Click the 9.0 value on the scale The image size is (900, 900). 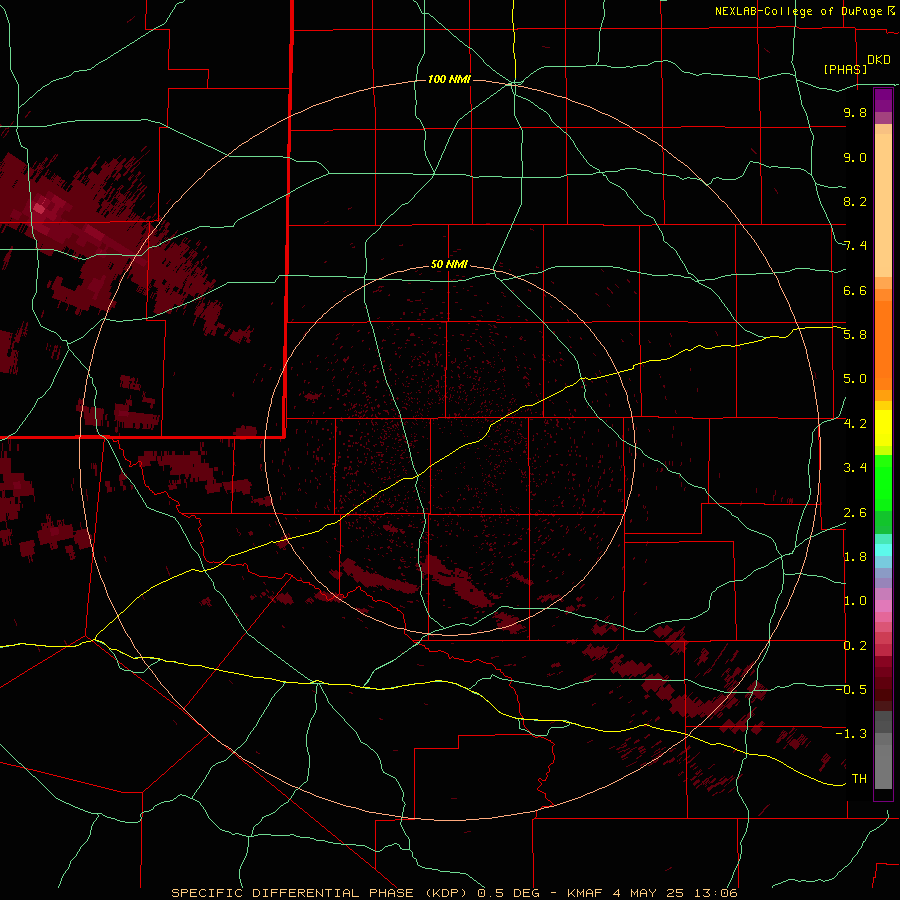(855, 157)
